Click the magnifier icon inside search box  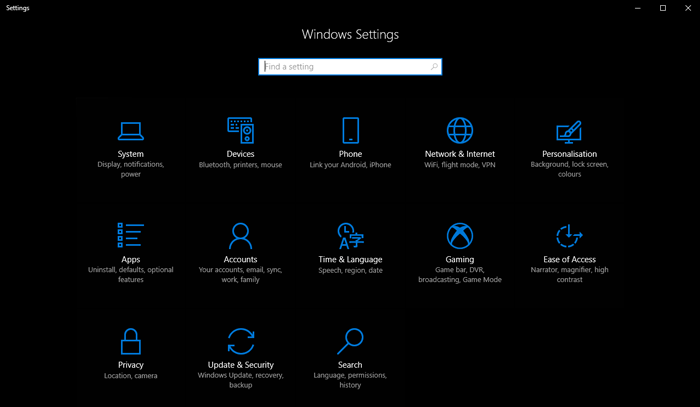coord(434,66)
